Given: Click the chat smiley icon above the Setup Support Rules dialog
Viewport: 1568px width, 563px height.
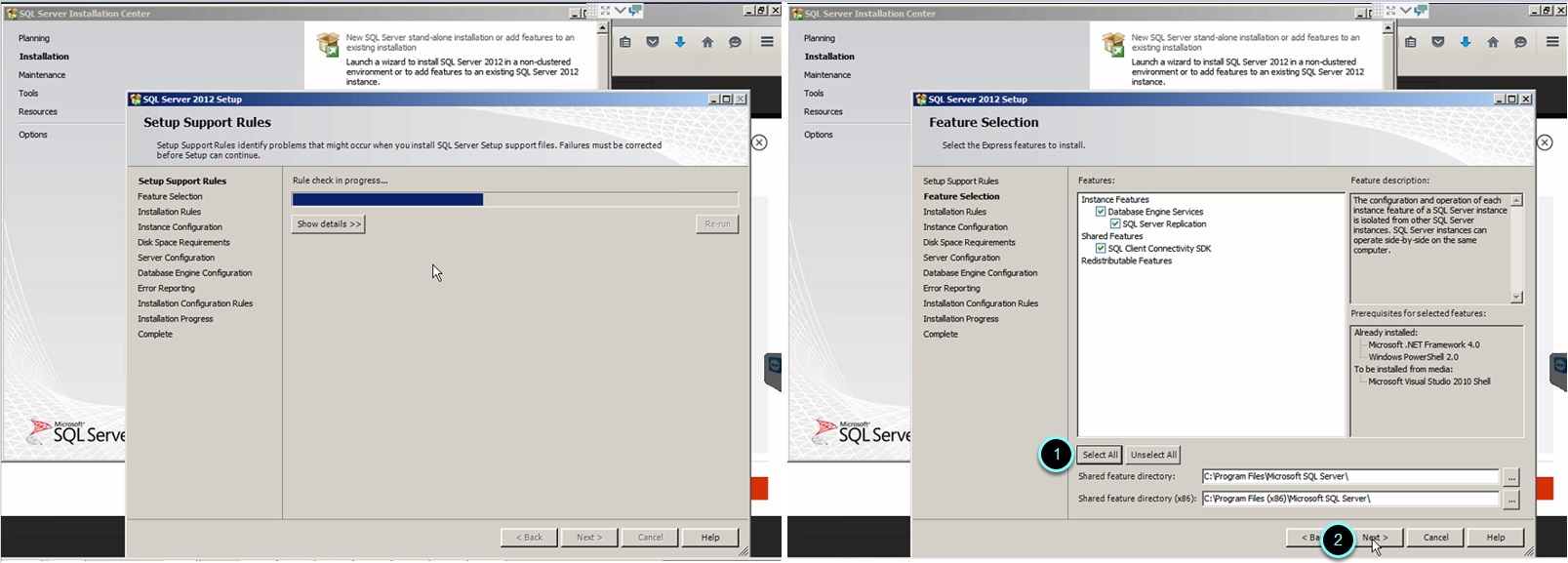Looking at the screenshot, I should pyautogui.click(x=735, y=42).
